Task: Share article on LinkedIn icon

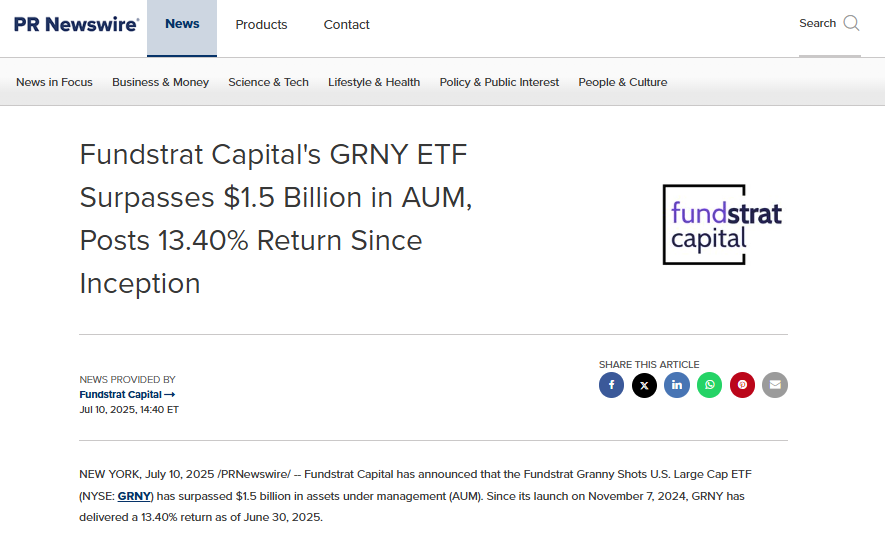Action: coord(677,385)
